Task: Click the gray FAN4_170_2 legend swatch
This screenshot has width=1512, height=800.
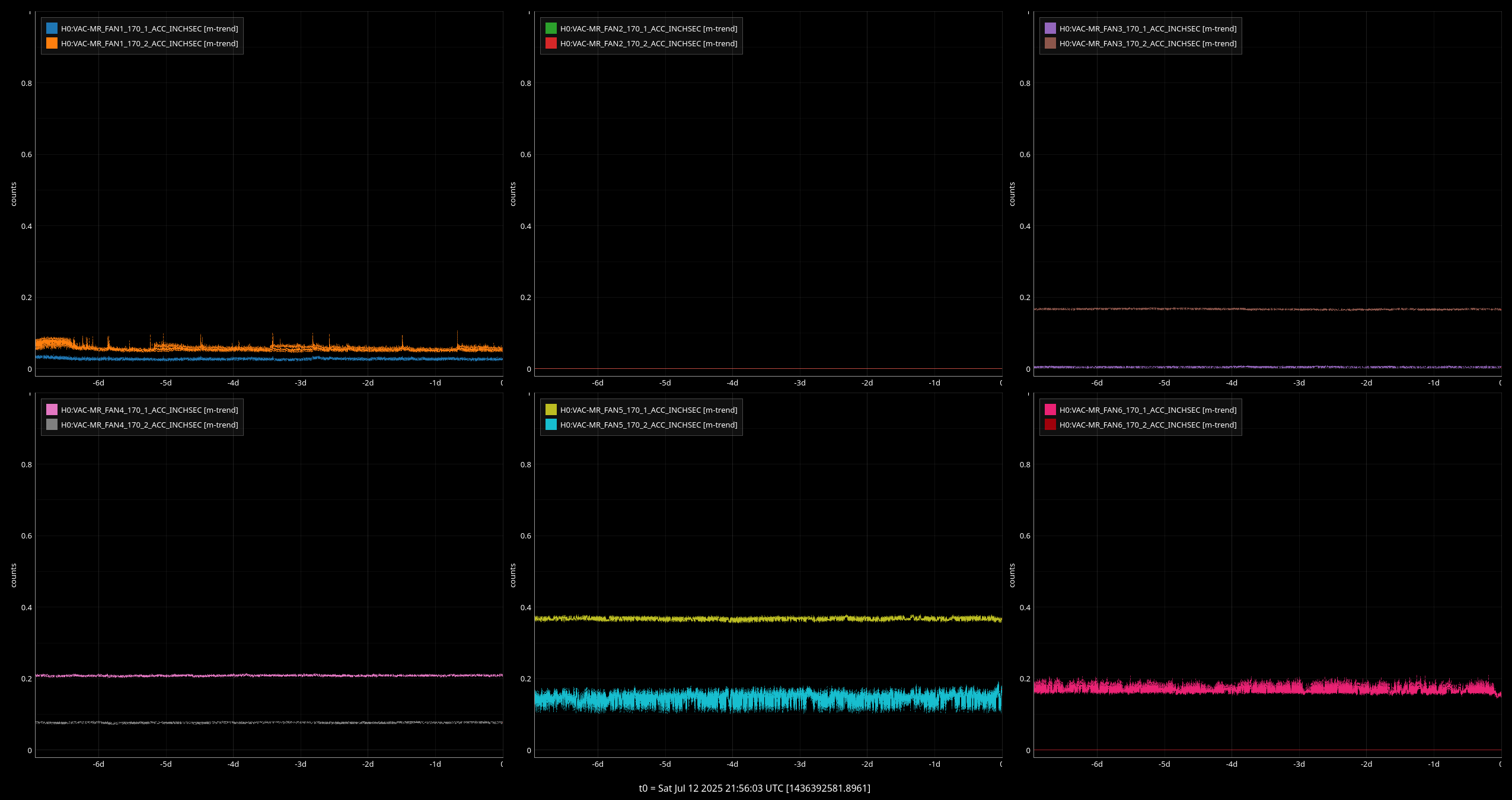Action: point(52,425)
